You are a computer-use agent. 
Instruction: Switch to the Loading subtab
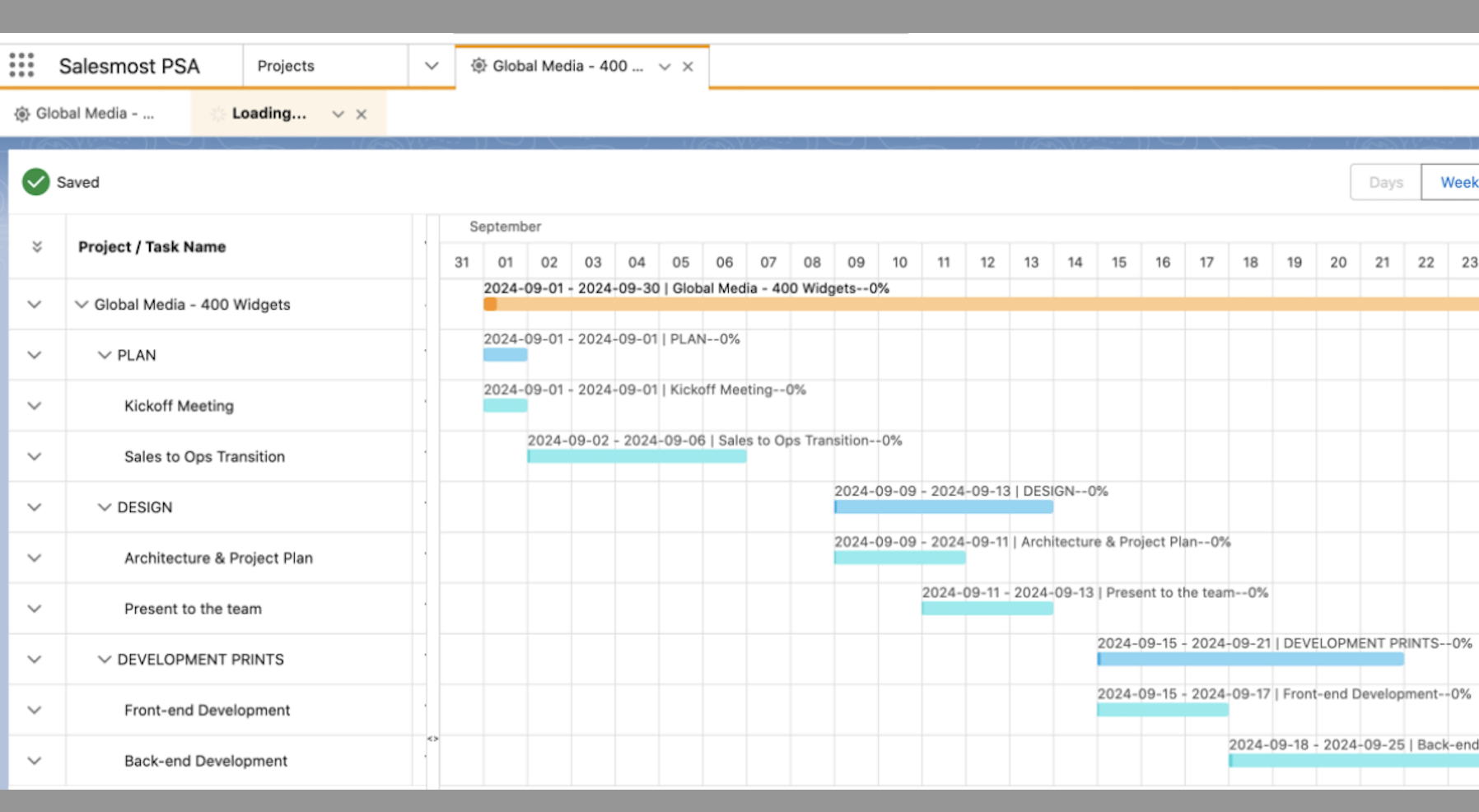tap(268, 114)
